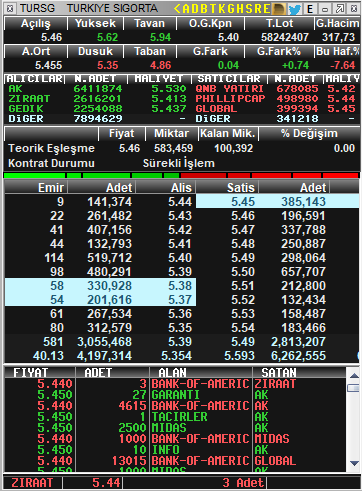Select the best bid price 5.44 in the Alis column
This screenshot has height=491, width=362.
[180, 202]
